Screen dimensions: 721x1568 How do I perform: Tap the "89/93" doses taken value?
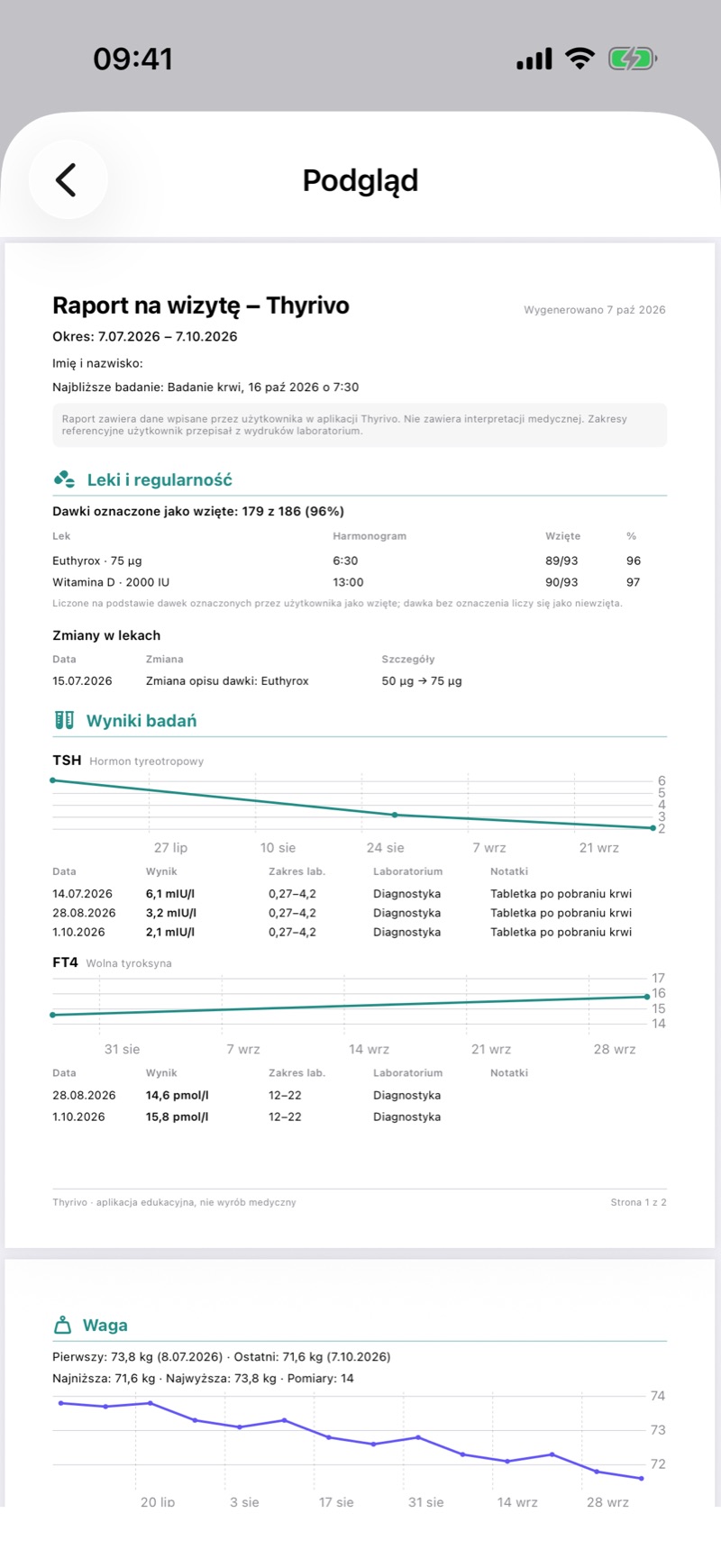point(561,561)
